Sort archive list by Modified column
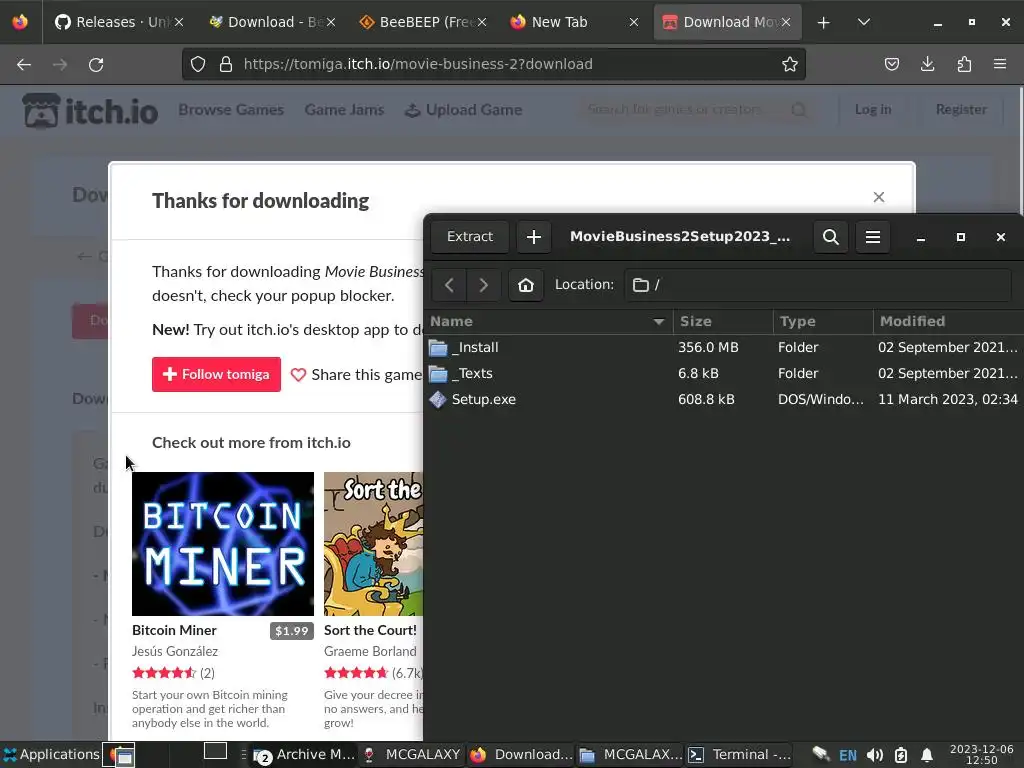 pos(948,321)
